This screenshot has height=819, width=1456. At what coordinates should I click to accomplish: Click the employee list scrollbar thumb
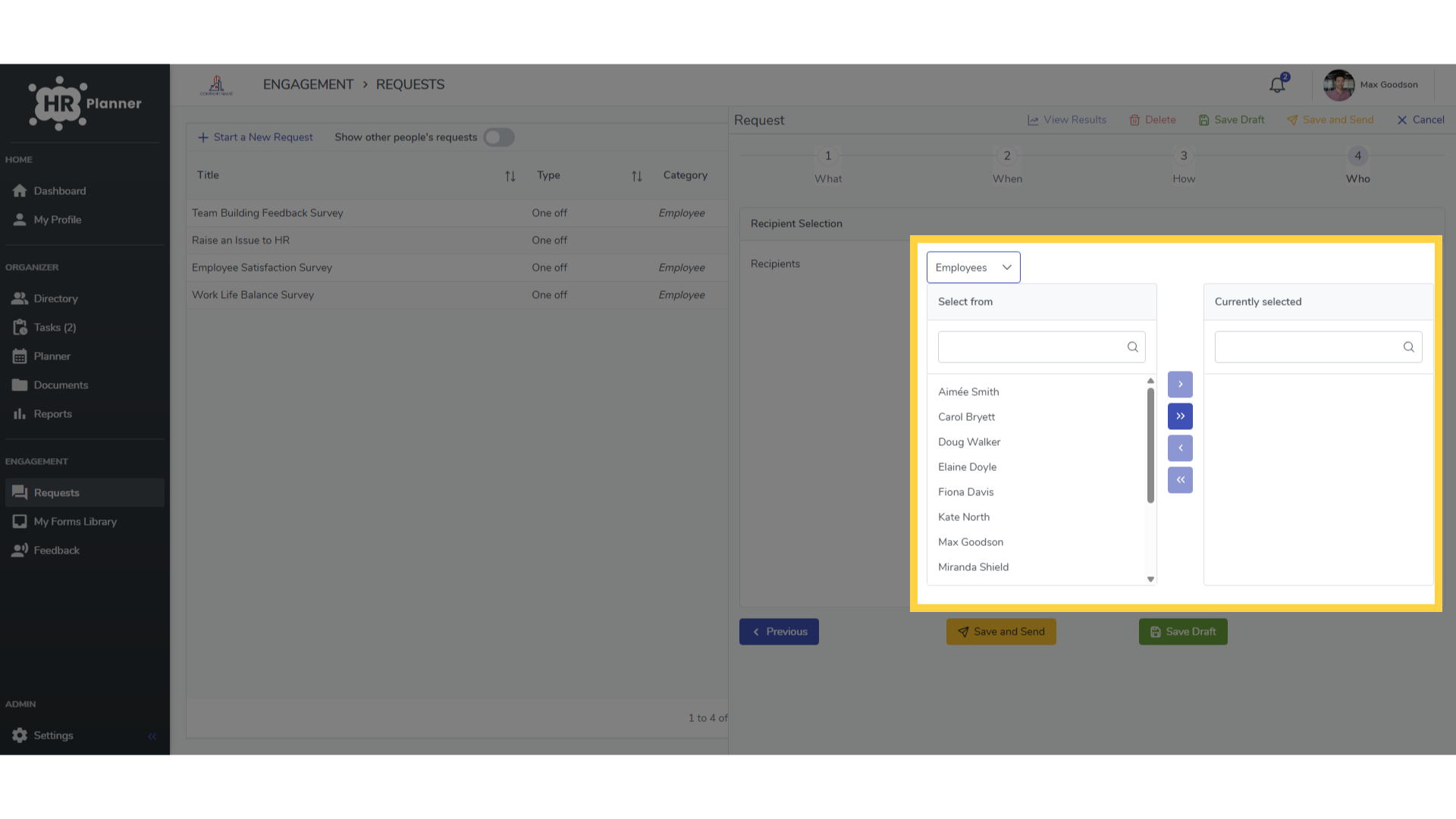coord(1150,446)
